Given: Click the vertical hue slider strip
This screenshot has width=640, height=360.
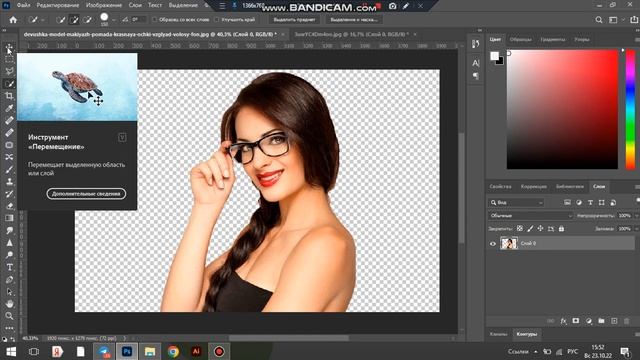Looking at the screenshot, I should (631, 109).
